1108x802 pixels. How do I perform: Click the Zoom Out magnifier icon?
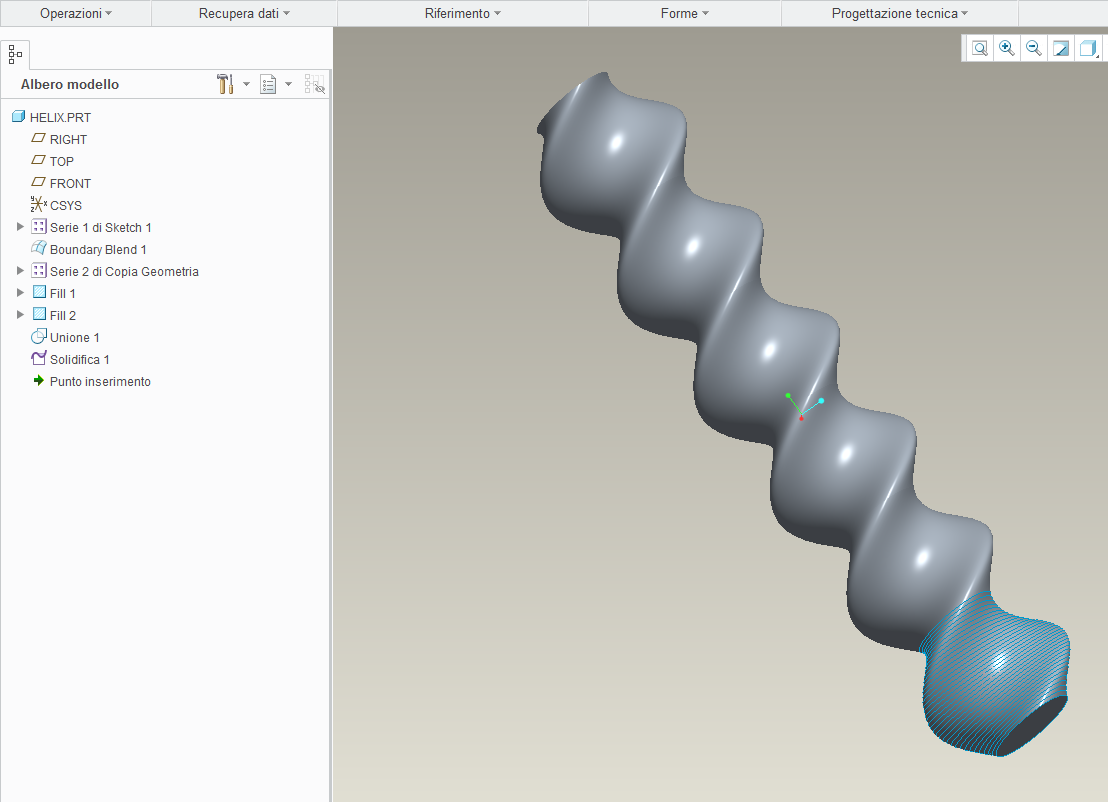pyautogui.click(x=1034, y=48)
